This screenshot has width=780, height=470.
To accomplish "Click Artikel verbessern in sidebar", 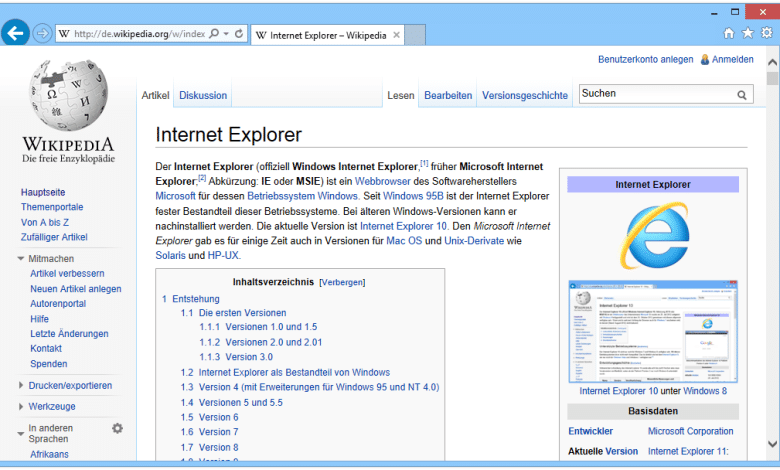I will 67,274.
